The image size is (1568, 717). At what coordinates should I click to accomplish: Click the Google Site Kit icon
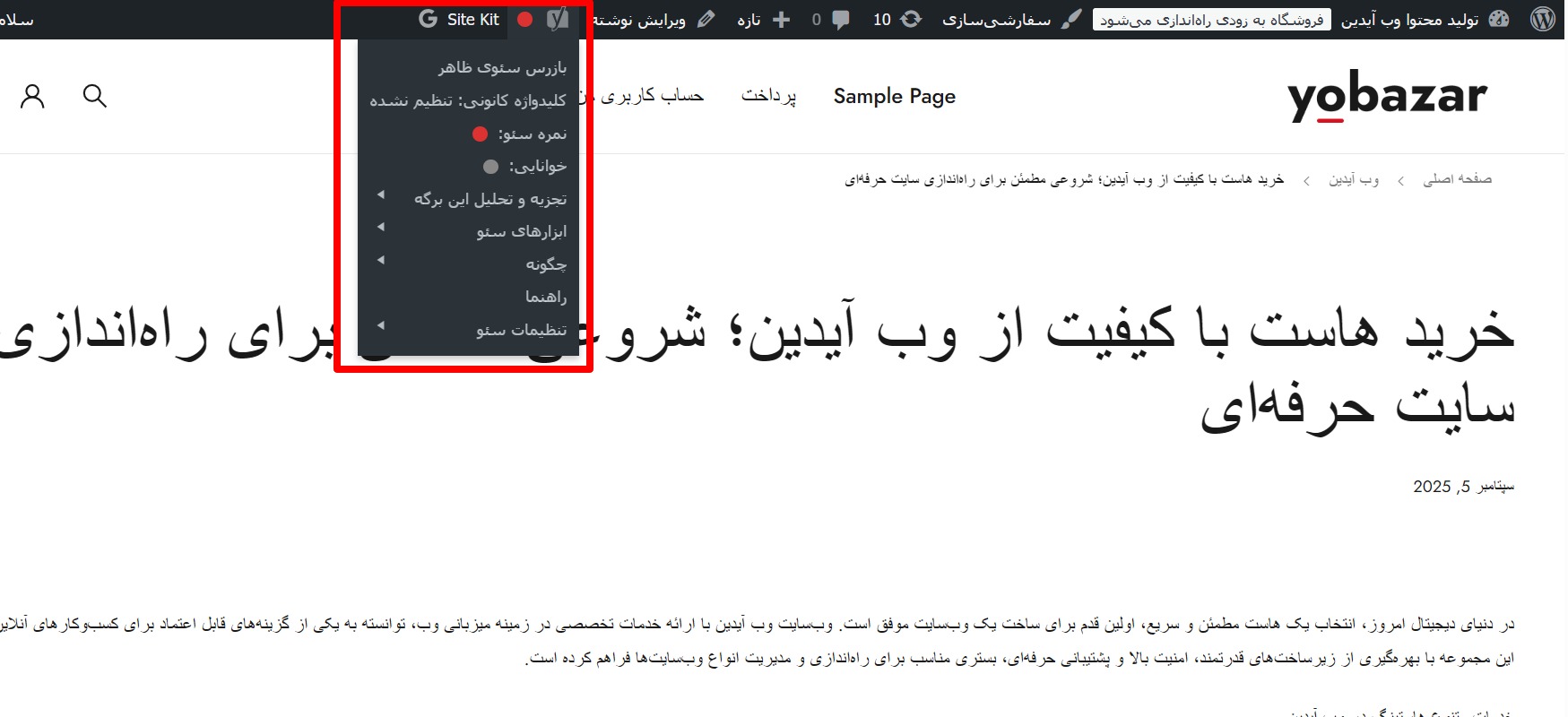point(429,19)
